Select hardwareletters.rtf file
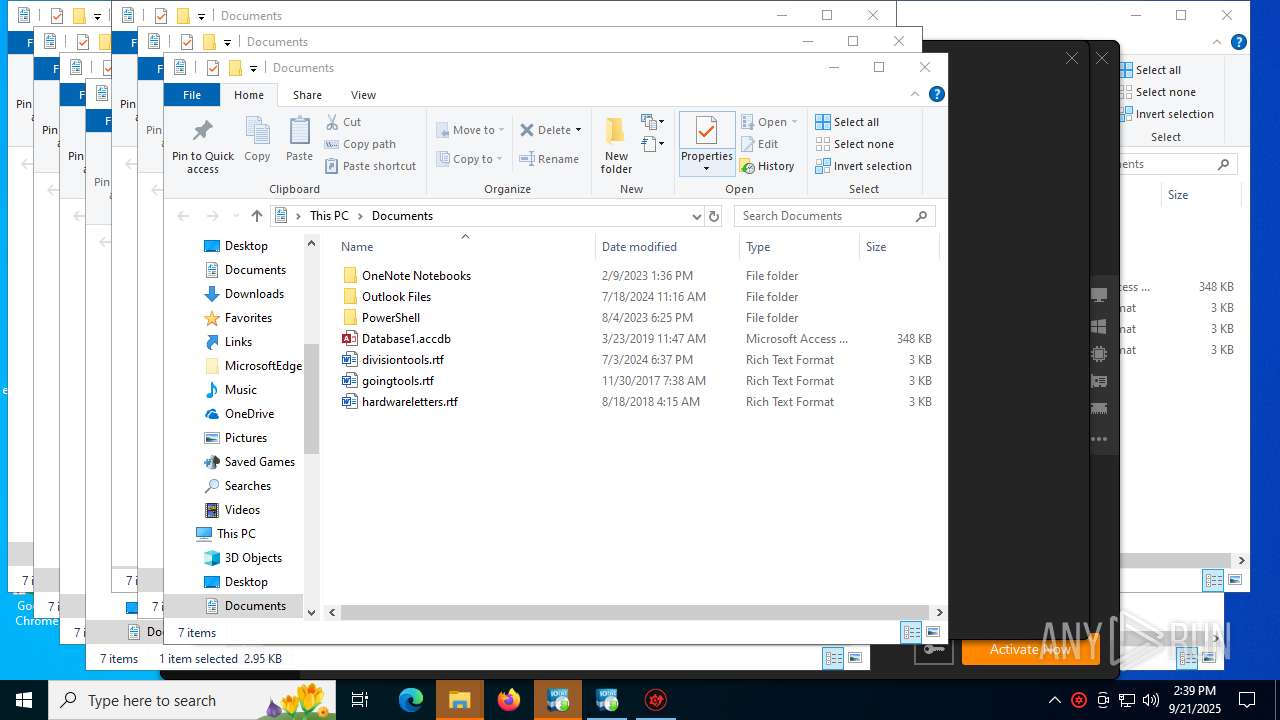Screen dimensions: 1280x720 click(410, 402)
